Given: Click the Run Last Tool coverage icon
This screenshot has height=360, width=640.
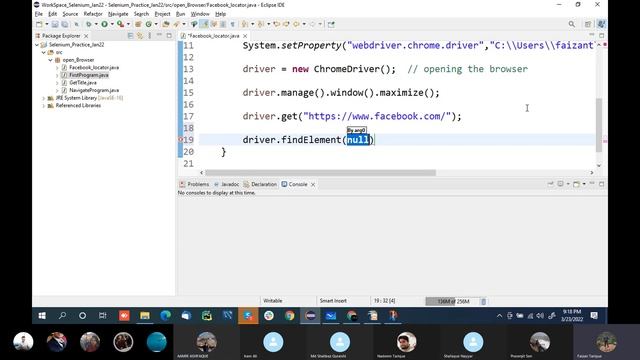Looking at the screenshot, I should pyautogui.click(x=120, y=24).
